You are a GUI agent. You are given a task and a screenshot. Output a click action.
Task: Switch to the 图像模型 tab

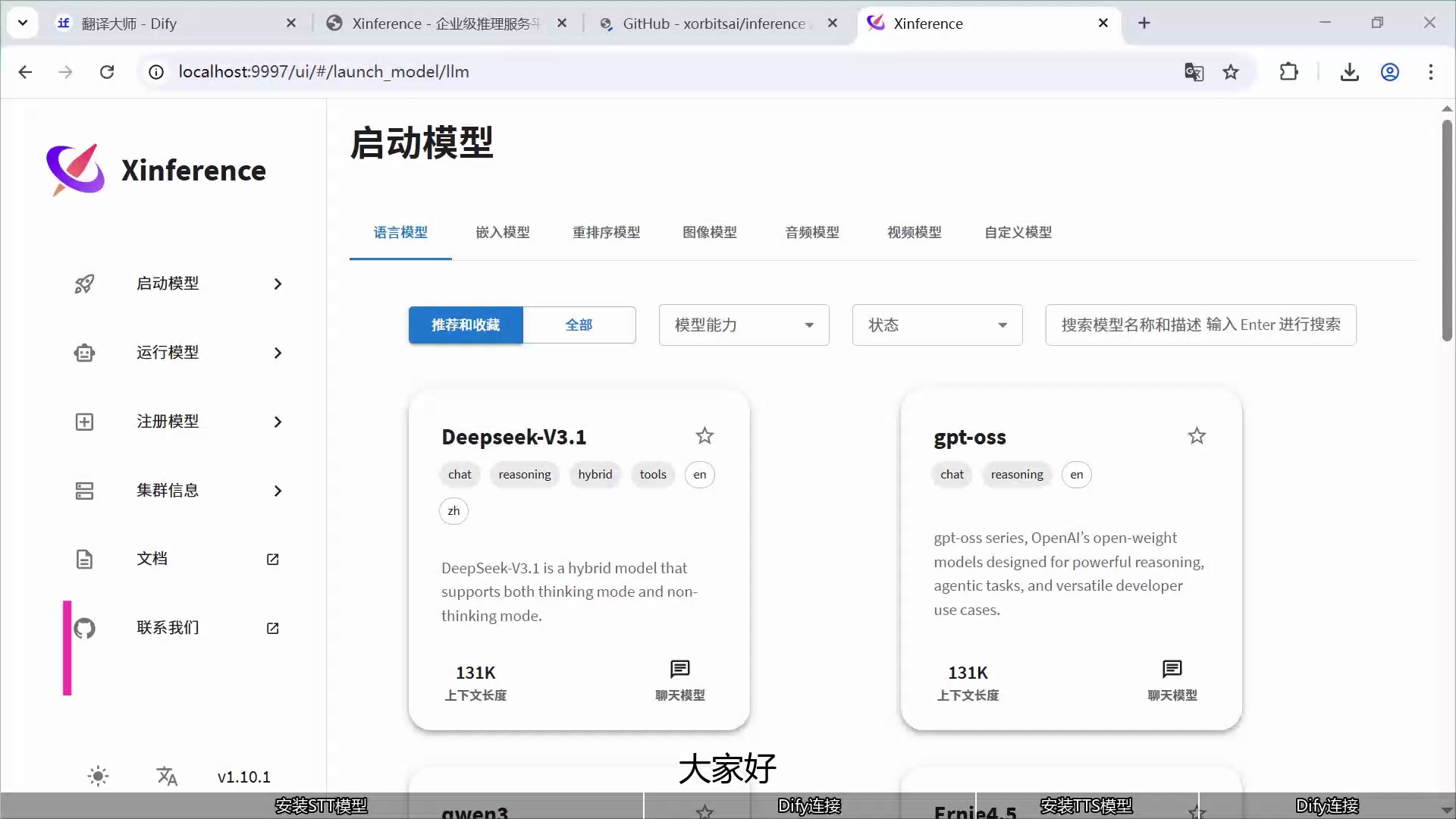pos(710,232)
